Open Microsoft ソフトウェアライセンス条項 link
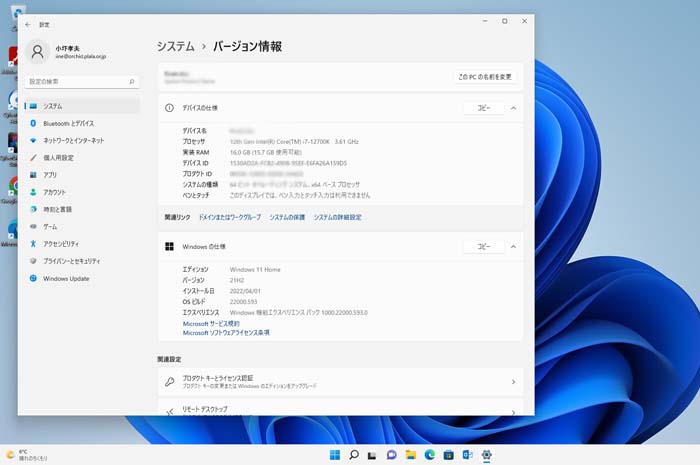700x465 pixels. tap(226, 333)
